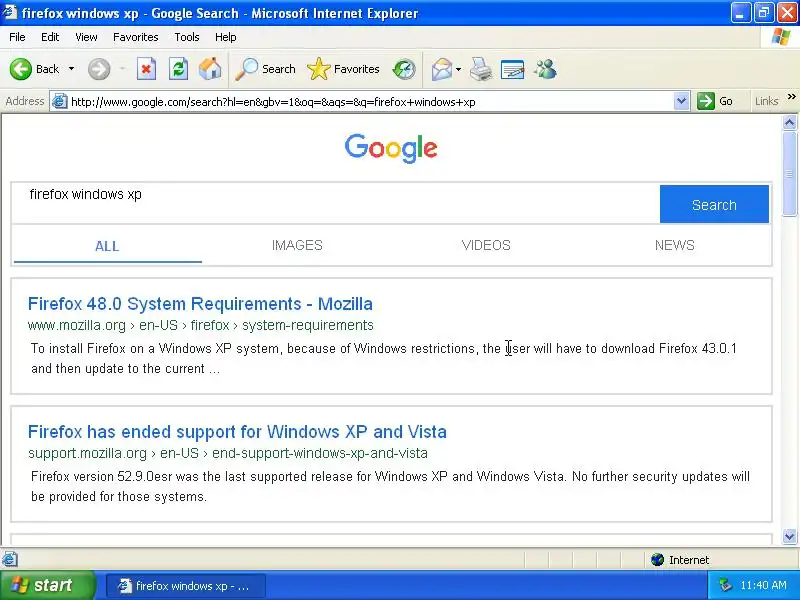
Task: Open Firefox 48.0 System Requirements result
Action: tap(200, 304)
